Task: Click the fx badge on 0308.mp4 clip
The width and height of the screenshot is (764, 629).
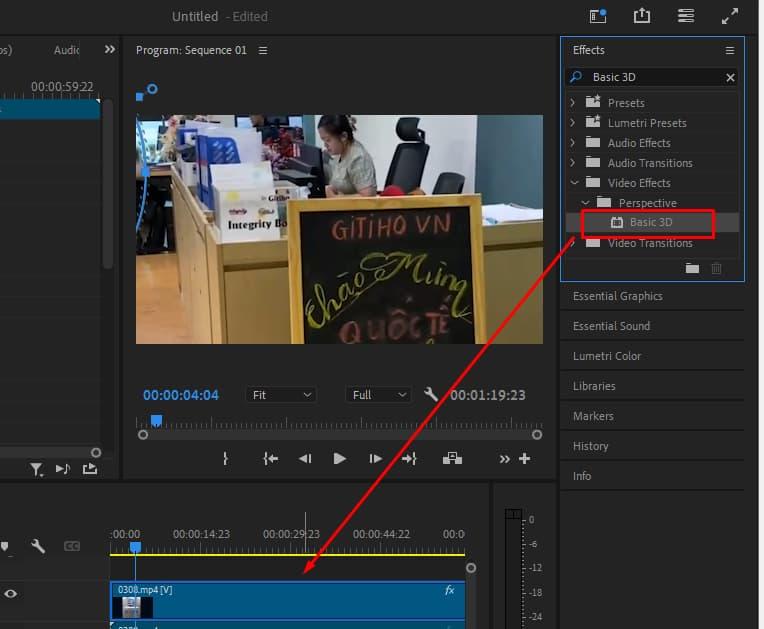Action: pos(449,590)
